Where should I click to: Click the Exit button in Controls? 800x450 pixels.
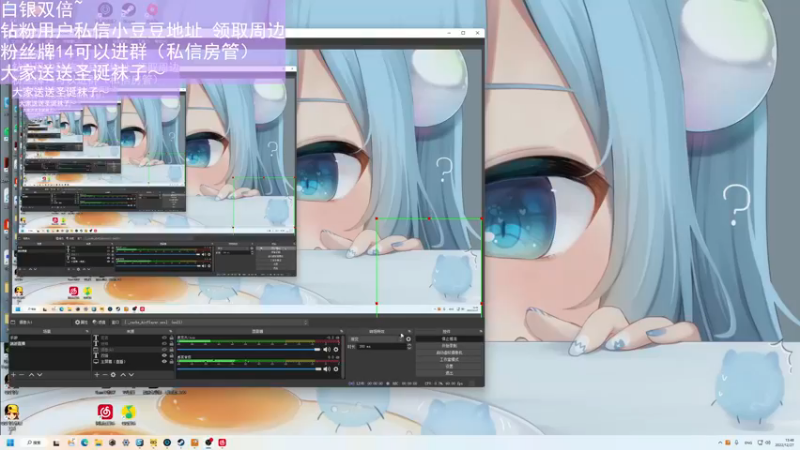(449, 373)
